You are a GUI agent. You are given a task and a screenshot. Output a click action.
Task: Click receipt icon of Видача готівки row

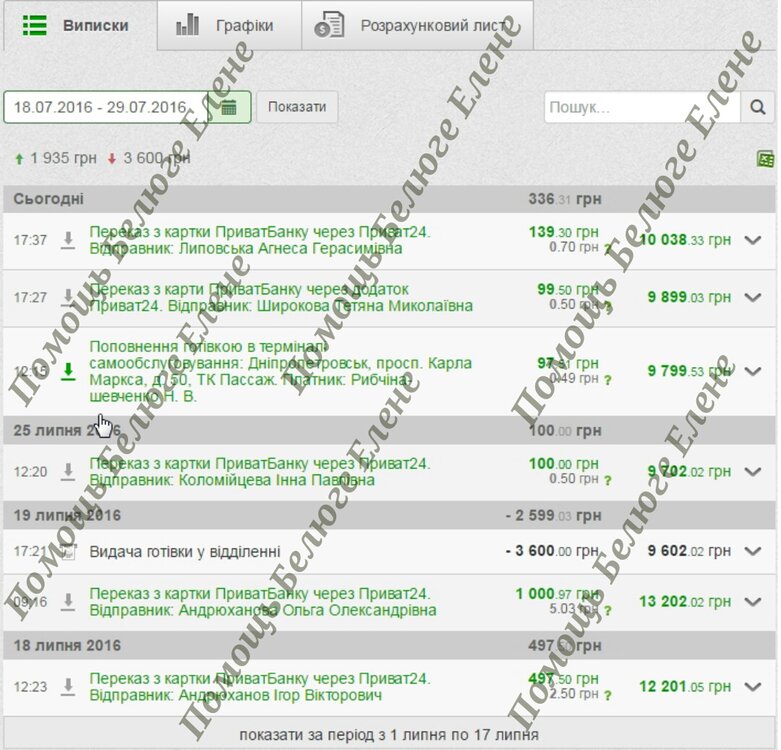(x=68, y=551)
